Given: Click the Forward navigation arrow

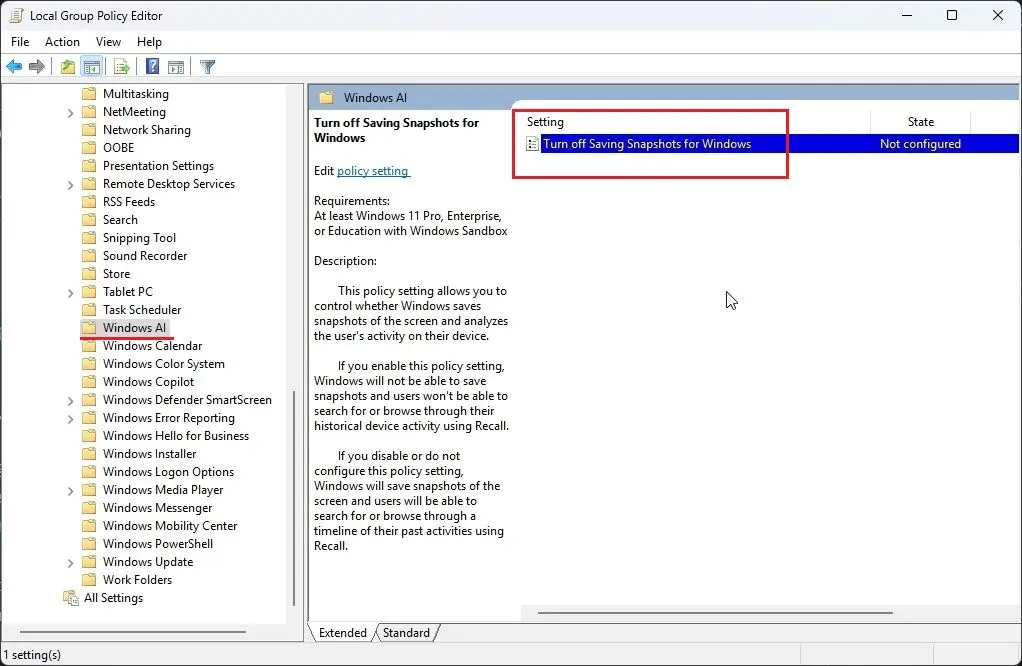Looking at the screenshot, I should pyautogui.click(x=38, y=66).
